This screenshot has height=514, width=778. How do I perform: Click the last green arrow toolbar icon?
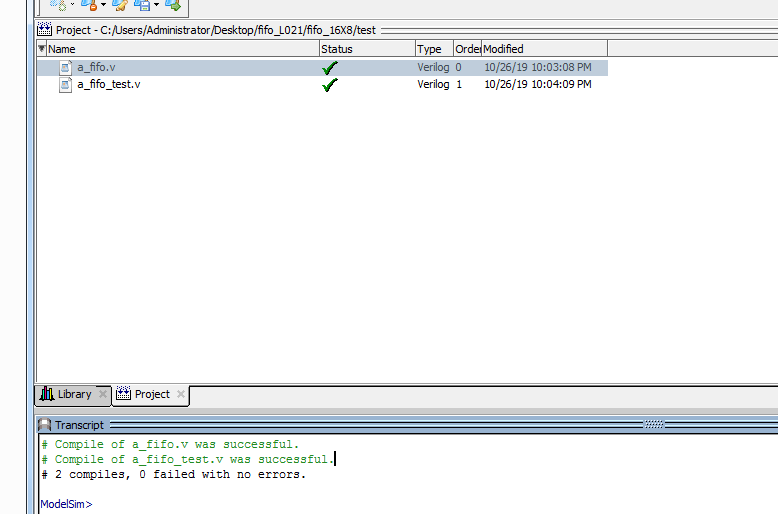172,5
